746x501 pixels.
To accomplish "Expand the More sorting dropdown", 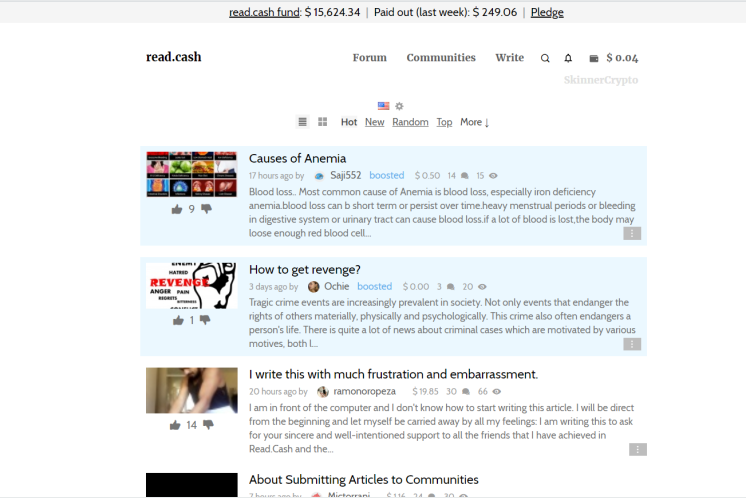I will [474, 122].
